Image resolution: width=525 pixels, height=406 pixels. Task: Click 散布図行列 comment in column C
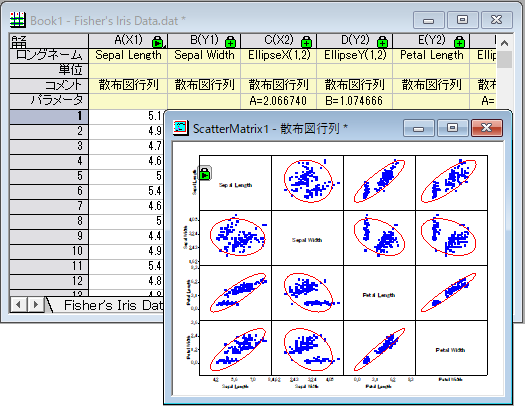pos(279,85)
